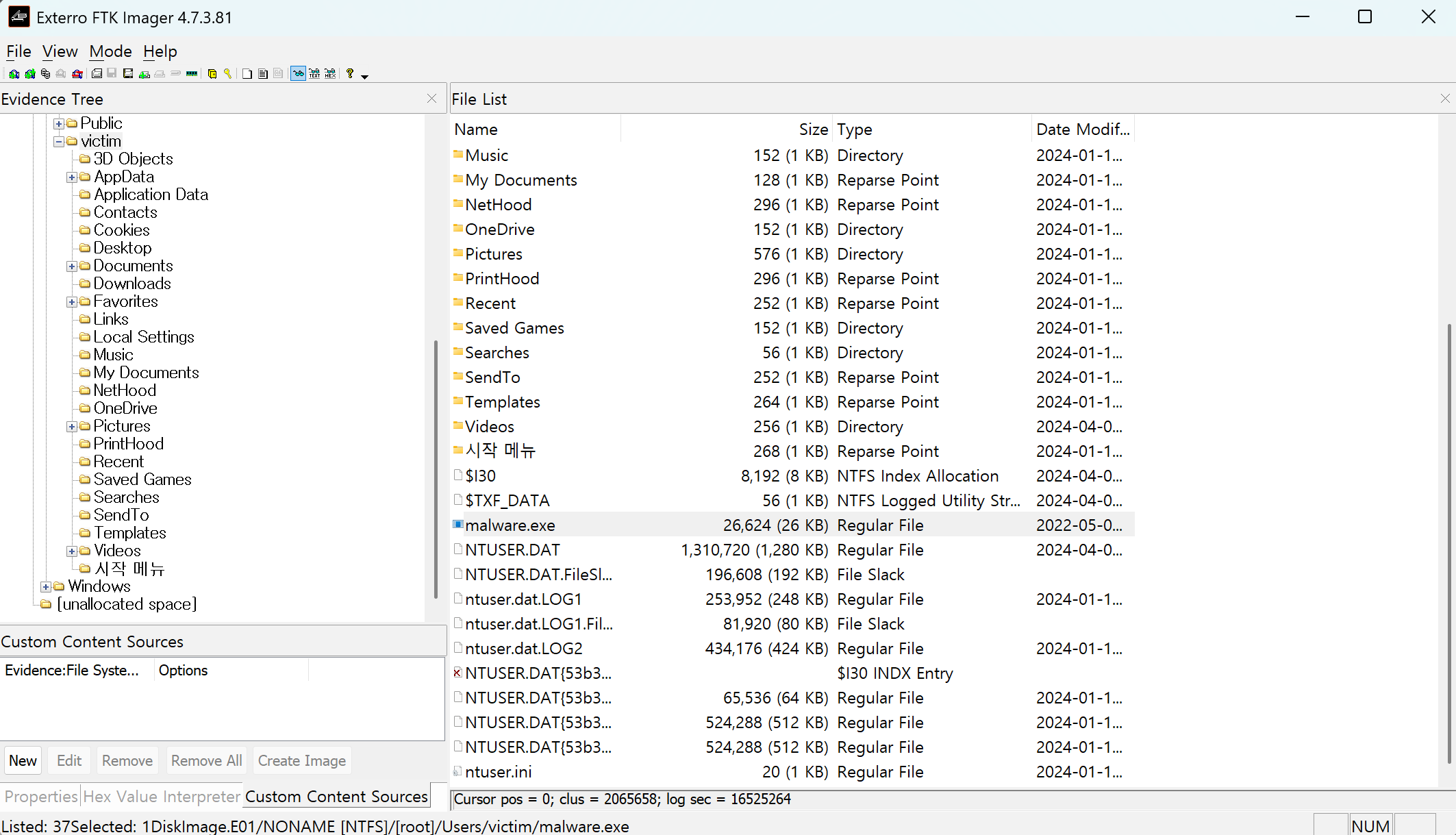Click the Create Disk Image toolbar icon

click(97, 74)
